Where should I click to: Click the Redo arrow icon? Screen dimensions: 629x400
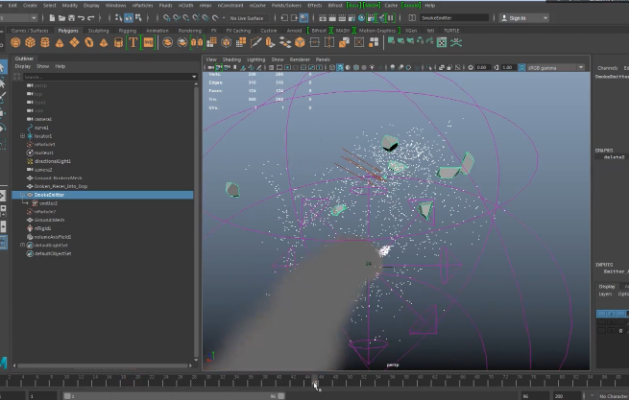pos(91,18)
